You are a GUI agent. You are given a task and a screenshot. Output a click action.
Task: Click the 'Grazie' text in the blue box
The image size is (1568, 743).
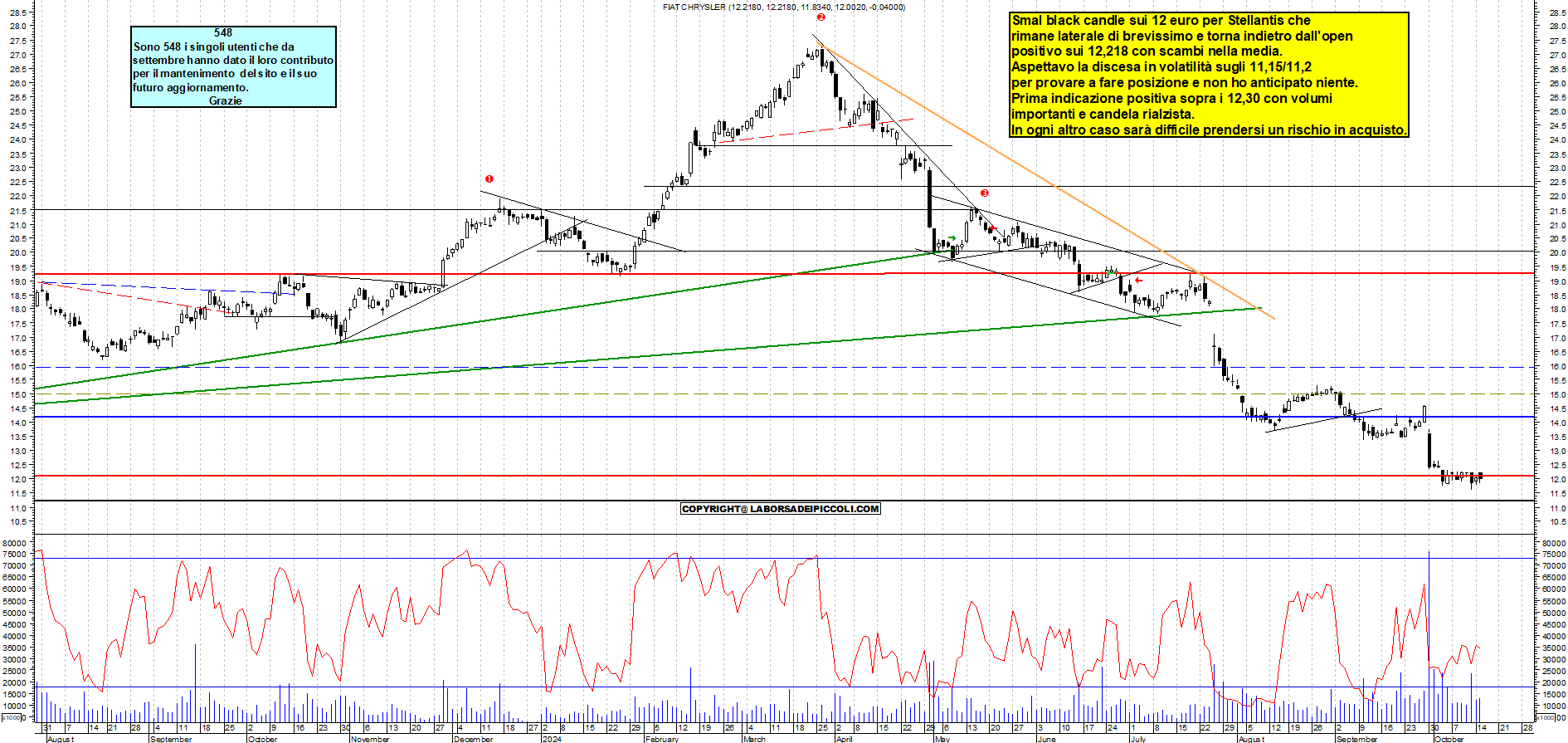coord(225,100)
